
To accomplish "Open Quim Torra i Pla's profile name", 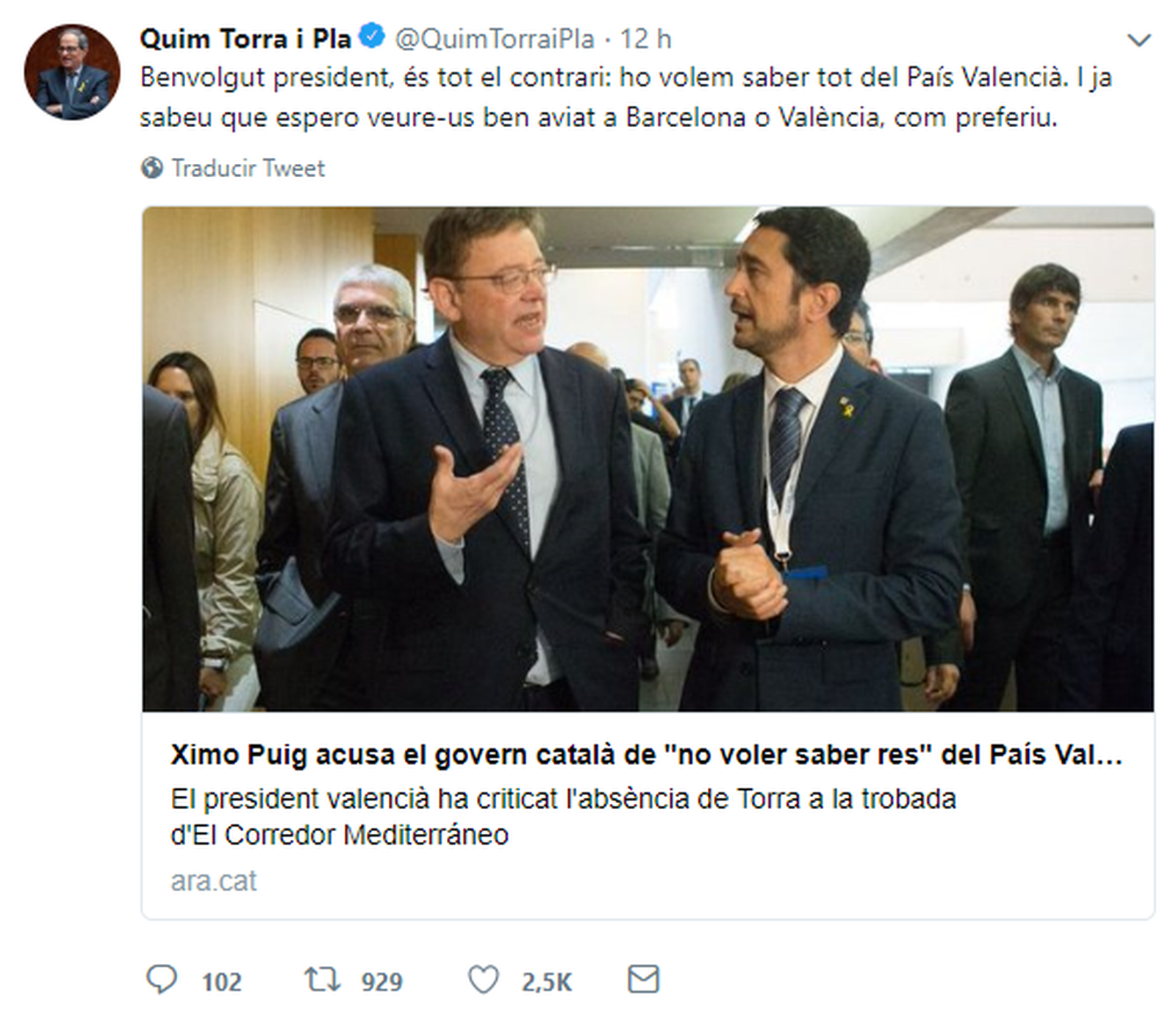I will [x=245, y=38].
